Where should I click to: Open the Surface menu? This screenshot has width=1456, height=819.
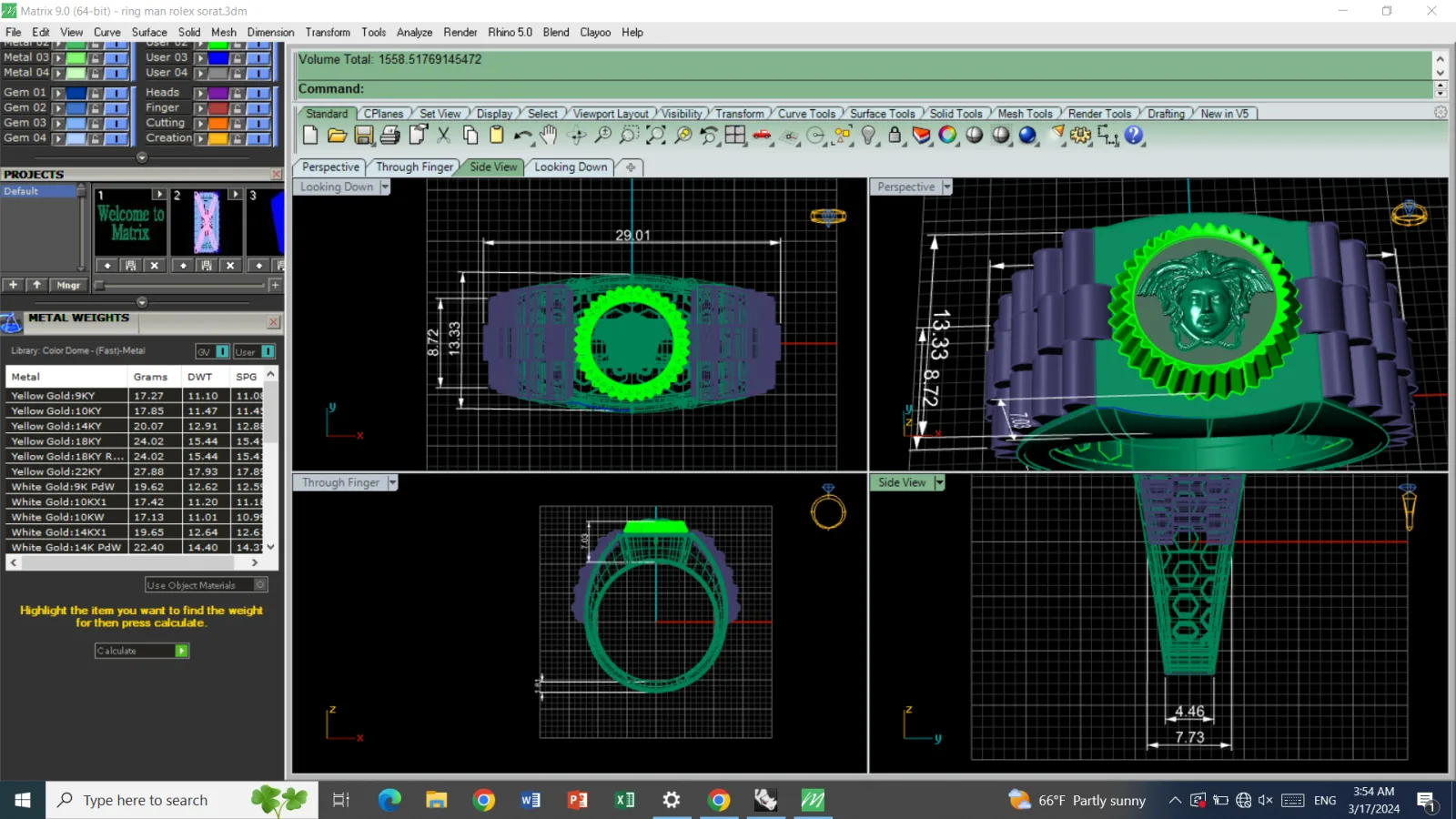(149, 32)
